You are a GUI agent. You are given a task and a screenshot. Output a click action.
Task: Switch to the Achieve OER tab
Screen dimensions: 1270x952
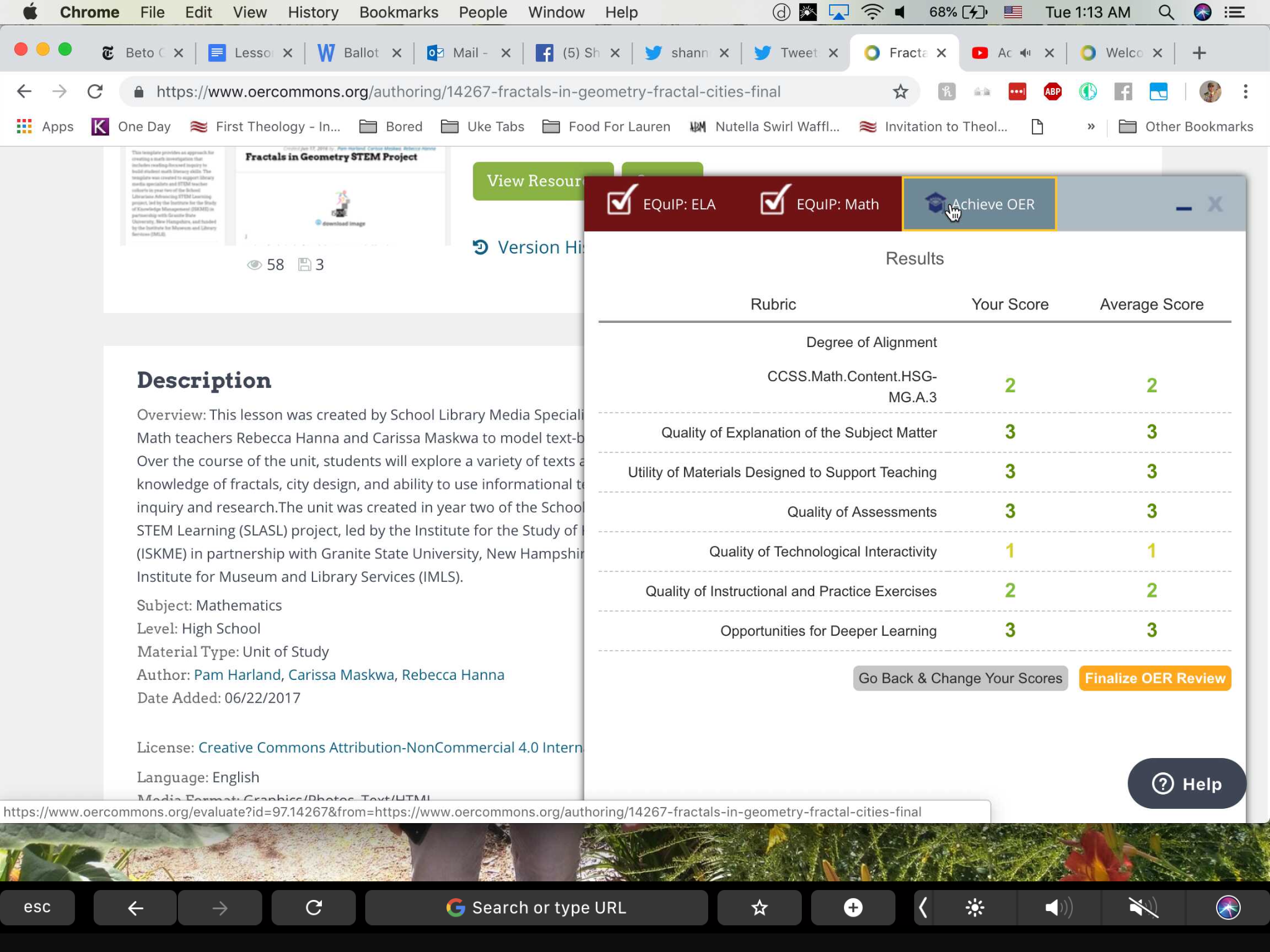979,204
